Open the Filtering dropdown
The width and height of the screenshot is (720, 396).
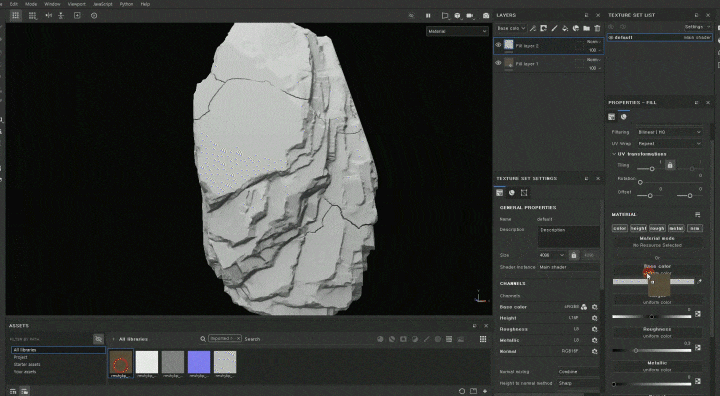click(669, 132)
